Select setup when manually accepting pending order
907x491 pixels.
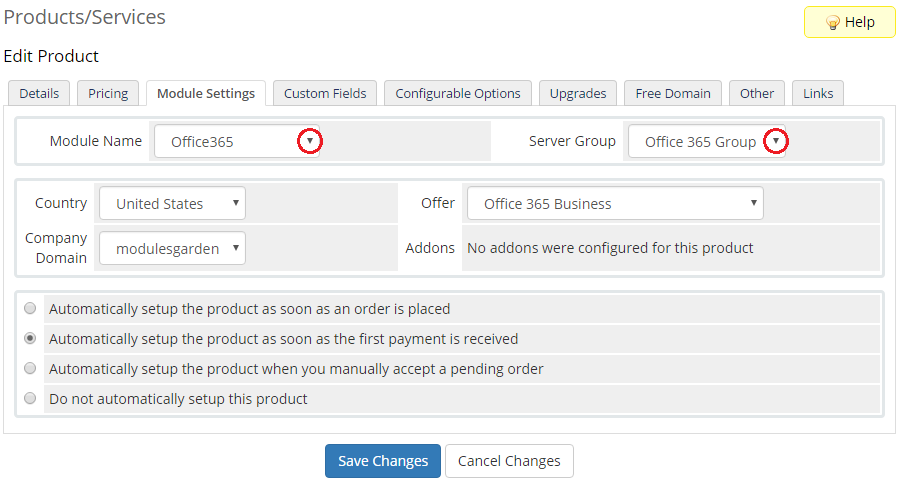click(30, 368)
